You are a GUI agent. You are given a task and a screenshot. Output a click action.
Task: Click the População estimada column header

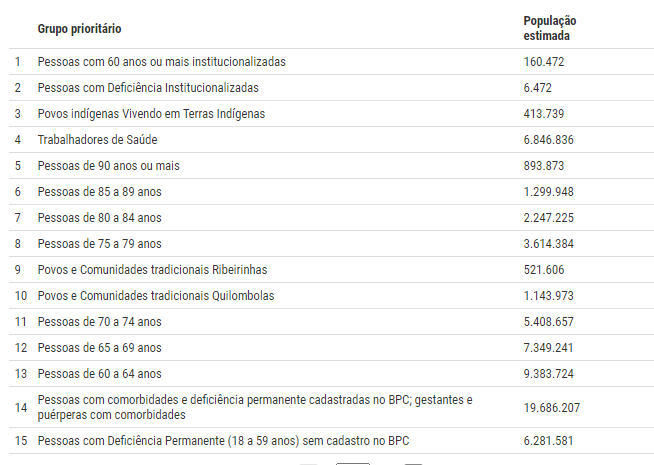[x=550, y=28]
